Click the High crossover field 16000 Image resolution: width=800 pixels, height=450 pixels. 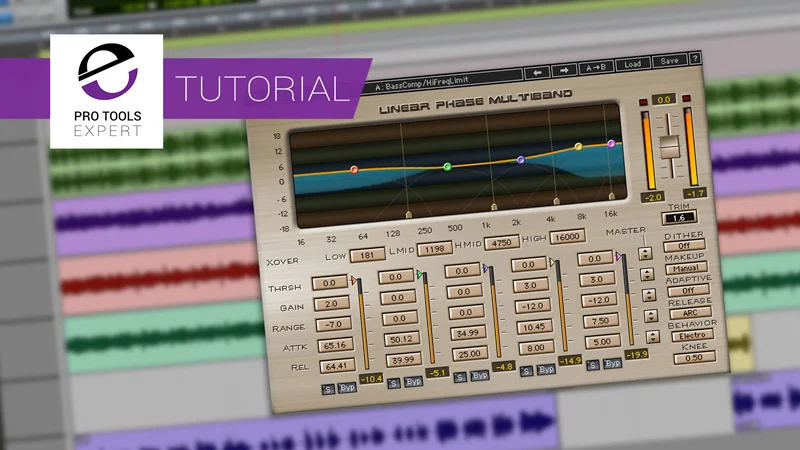pos(567,237)
